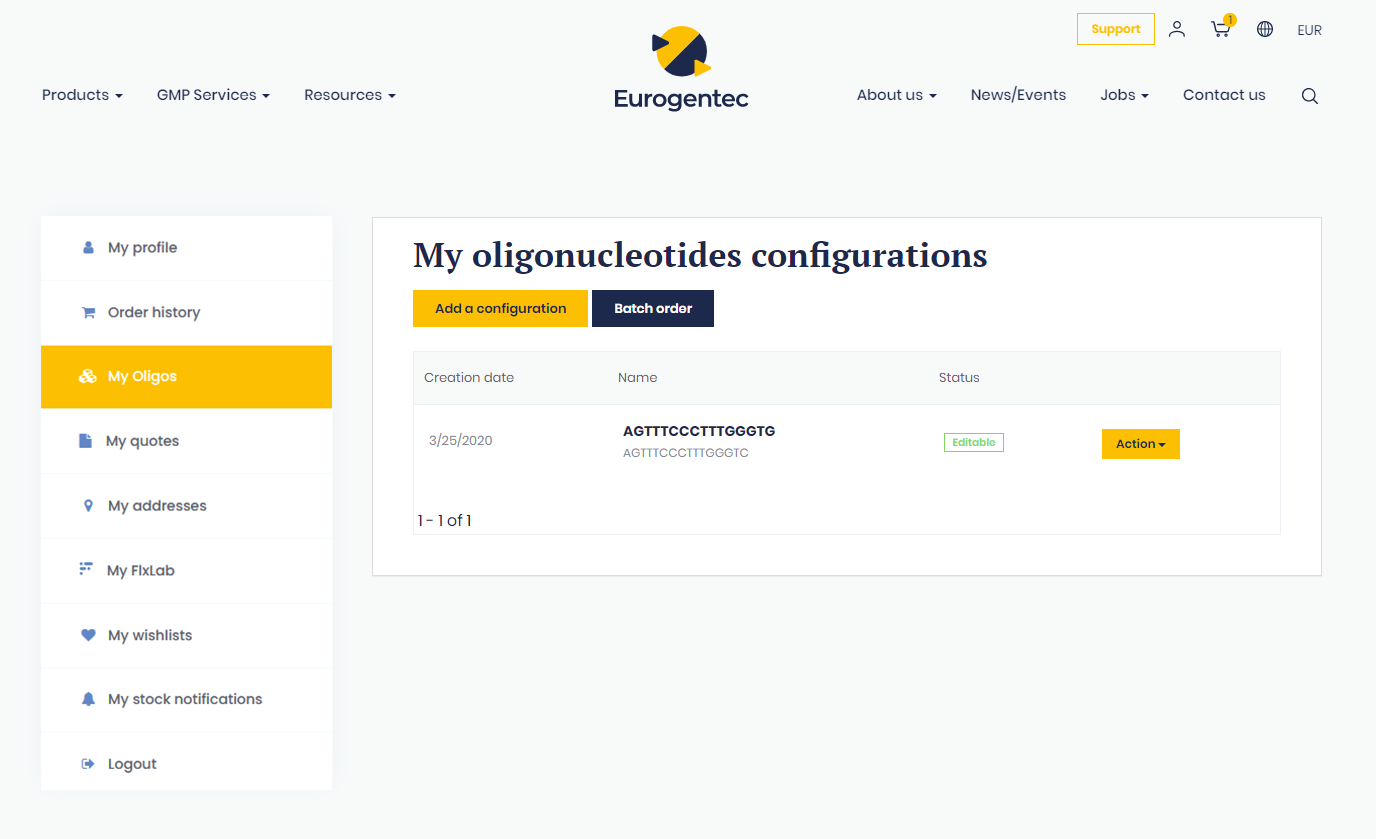
Task: Click the cart item count badge
Action: (1230, 20)
